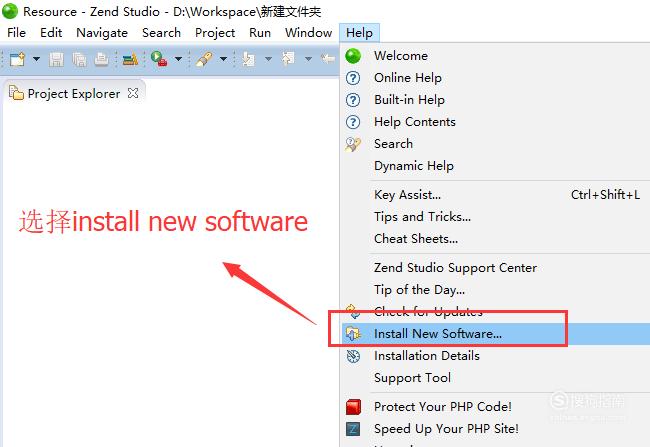The width and height of the screenshot is (650, 447).
Task: Click the stacked books toolbar icon
Action: [130, 59]
